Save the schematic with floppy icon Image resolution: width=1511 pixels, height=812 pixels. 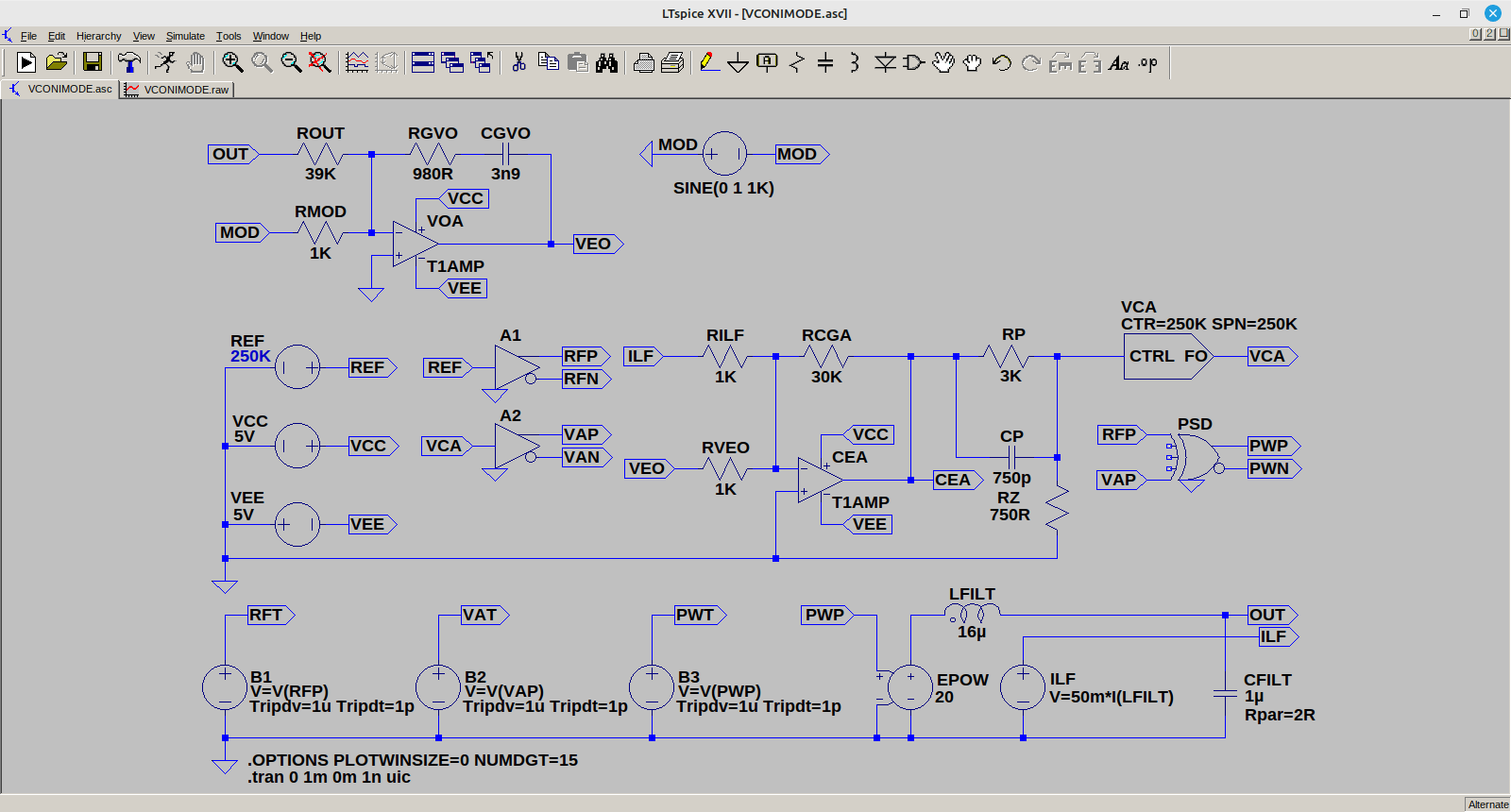pyautogui.click(x=93, y=62)
